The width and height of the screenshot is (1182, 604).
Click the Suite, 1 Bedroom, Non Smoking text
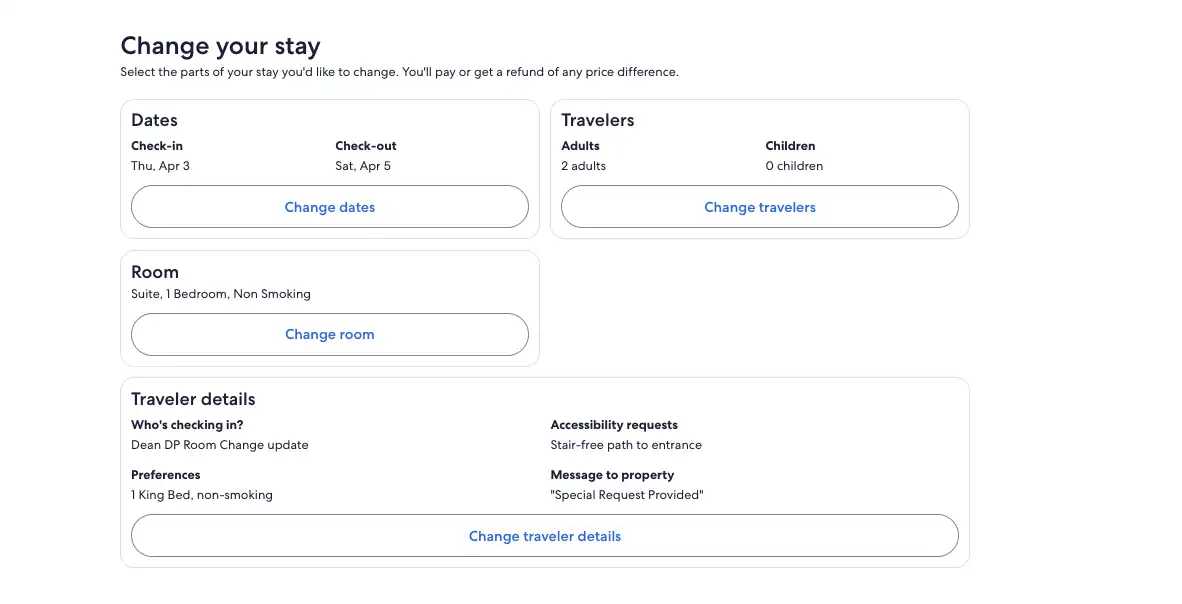221,294
